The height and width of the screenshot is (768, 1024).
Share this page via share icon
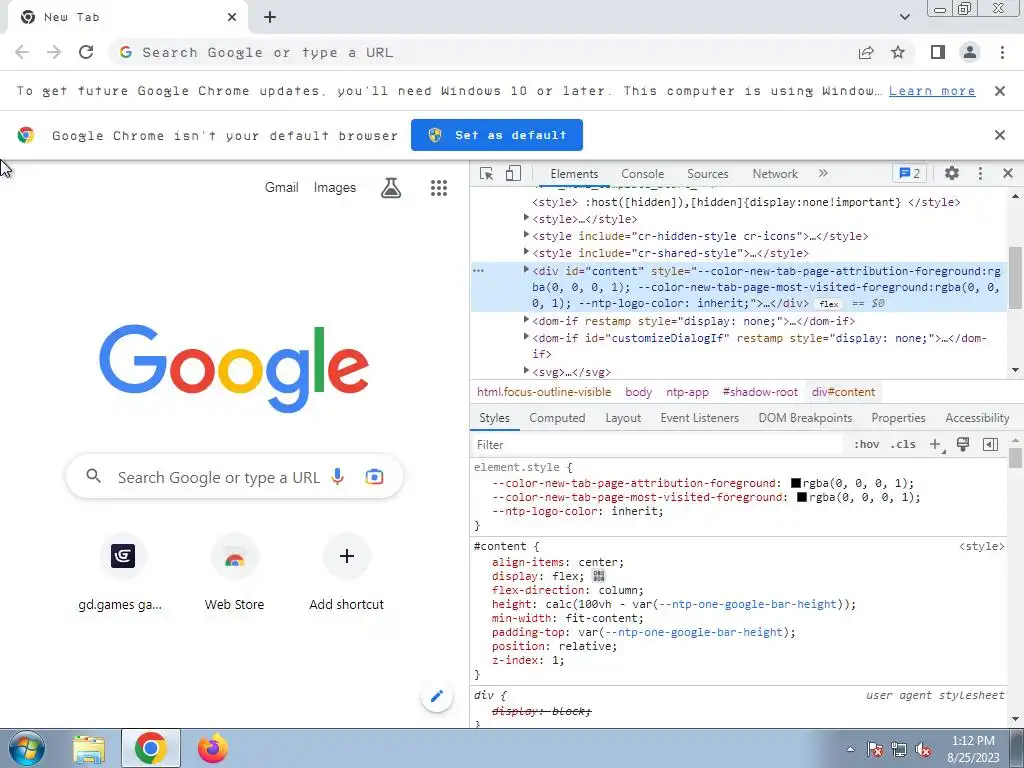[866, 52]
